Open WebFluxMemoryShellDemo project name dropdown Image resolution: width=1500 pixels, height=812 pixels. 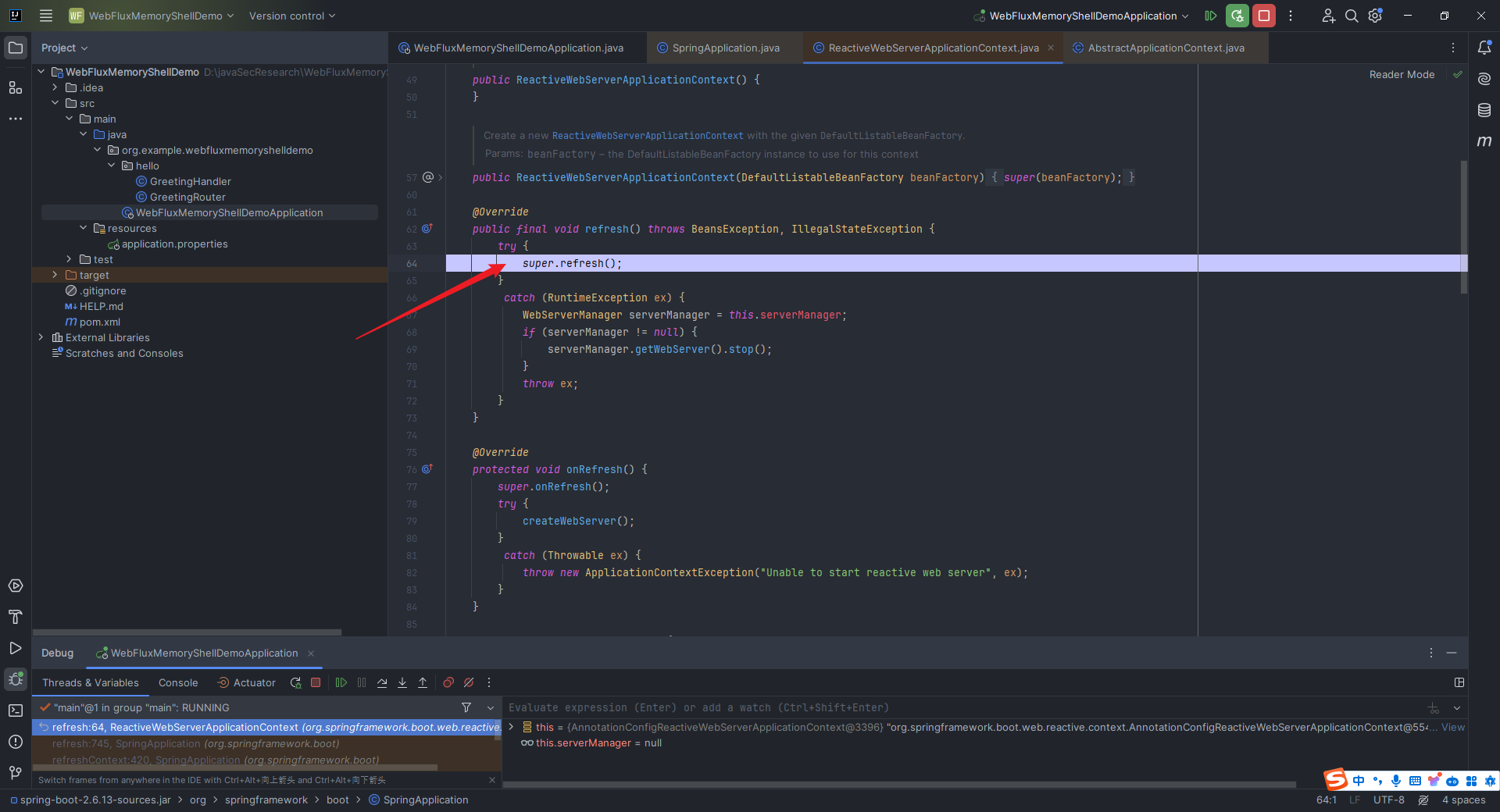tap(151, 16)
